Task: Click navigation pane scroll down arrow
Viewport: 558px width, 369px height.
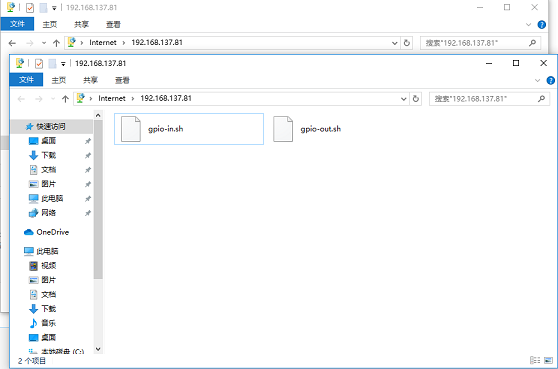Action: [98, 349]
